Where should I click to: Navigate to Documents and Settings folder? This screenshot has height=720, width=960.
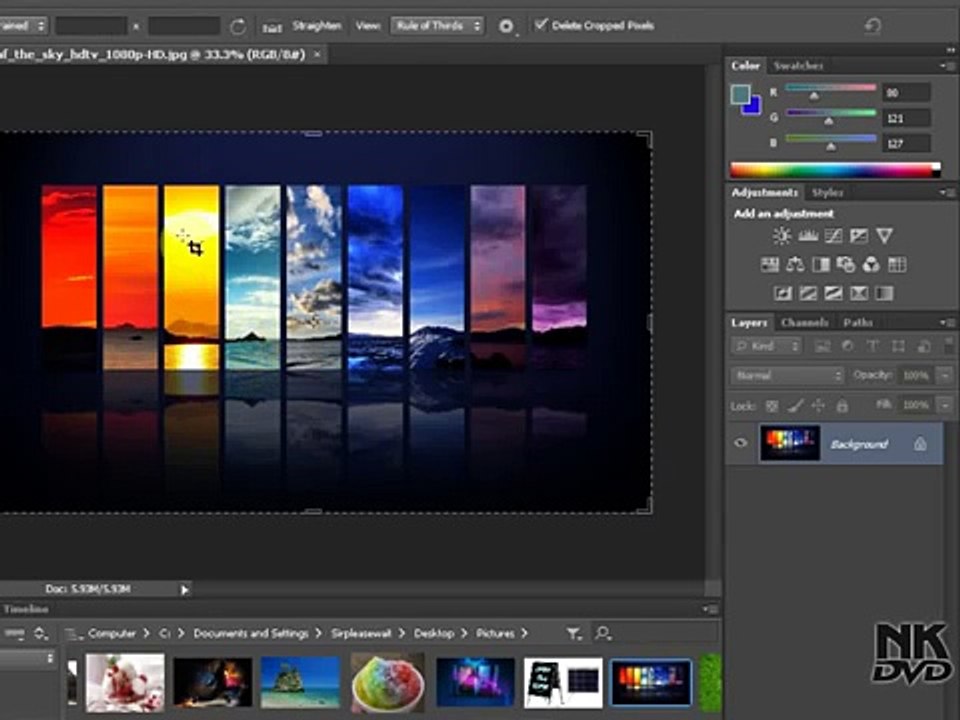pyautogui.click(x=251, y=633)
